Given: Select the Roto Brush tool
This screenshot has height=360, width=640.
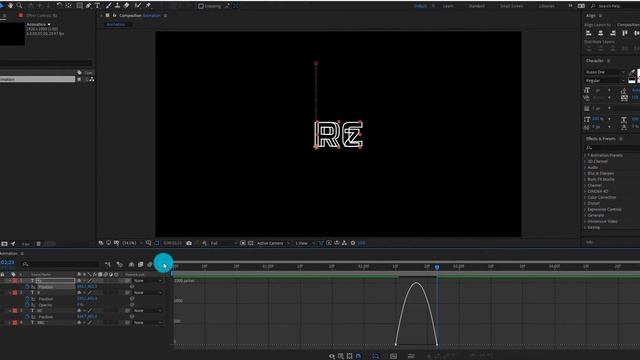Looking at the screenshot, I should tap(138, 6).
